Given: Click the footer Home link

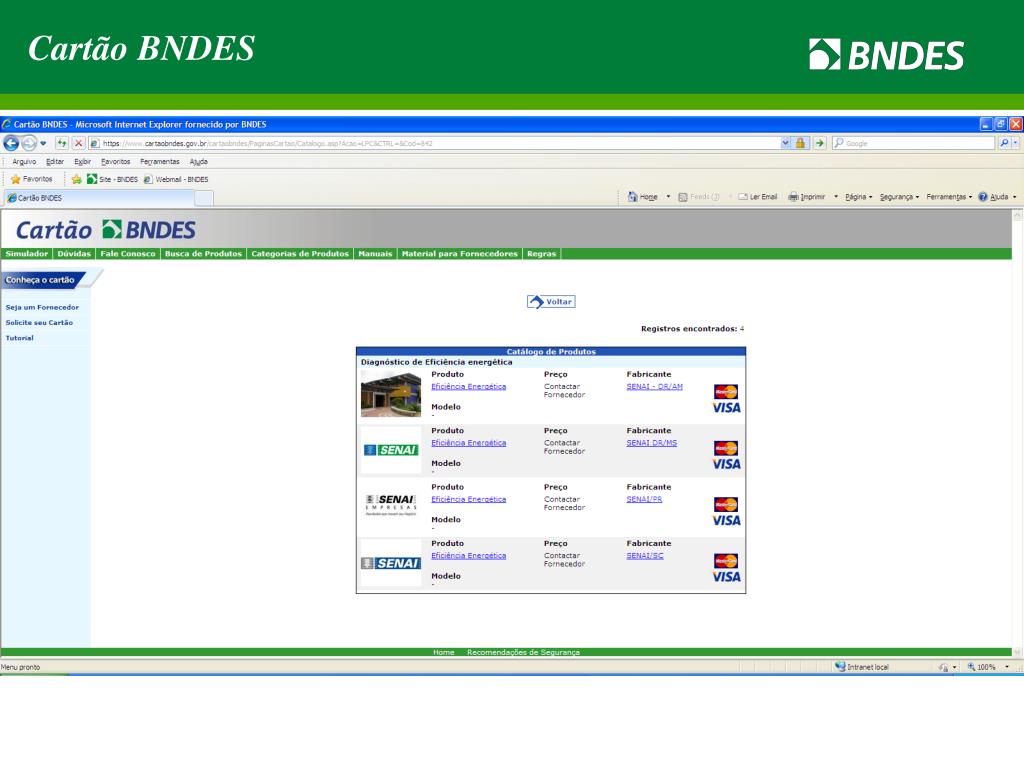Looking at the screenshot, I should coord(443,652).
